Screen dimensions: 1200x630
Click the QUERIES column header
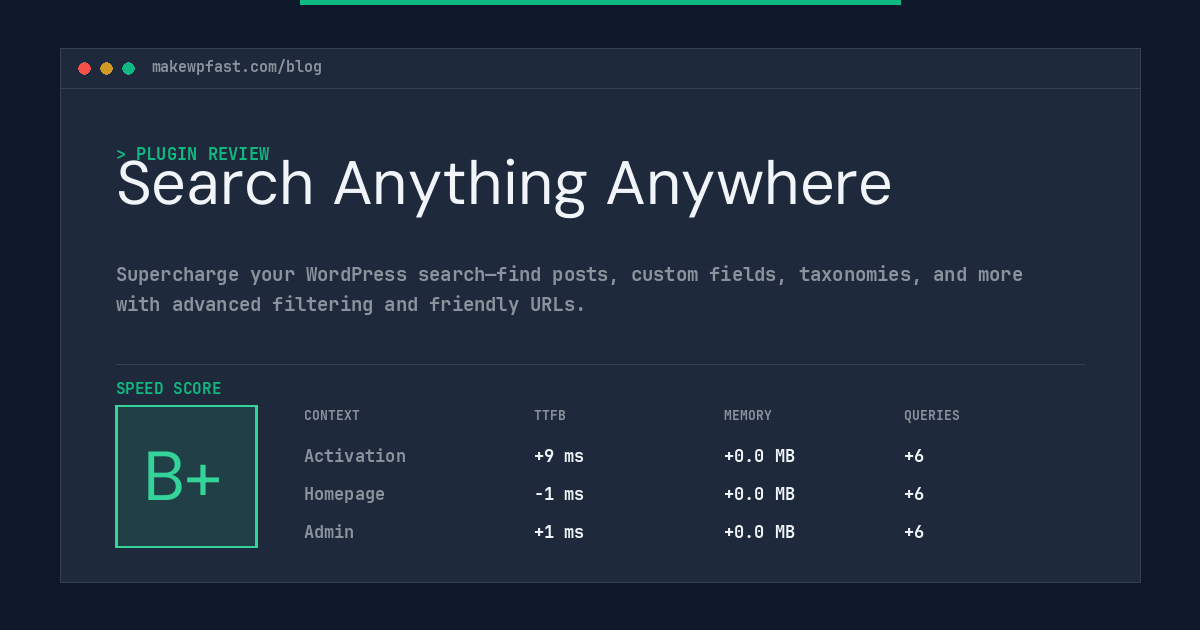tap(932, 416)
